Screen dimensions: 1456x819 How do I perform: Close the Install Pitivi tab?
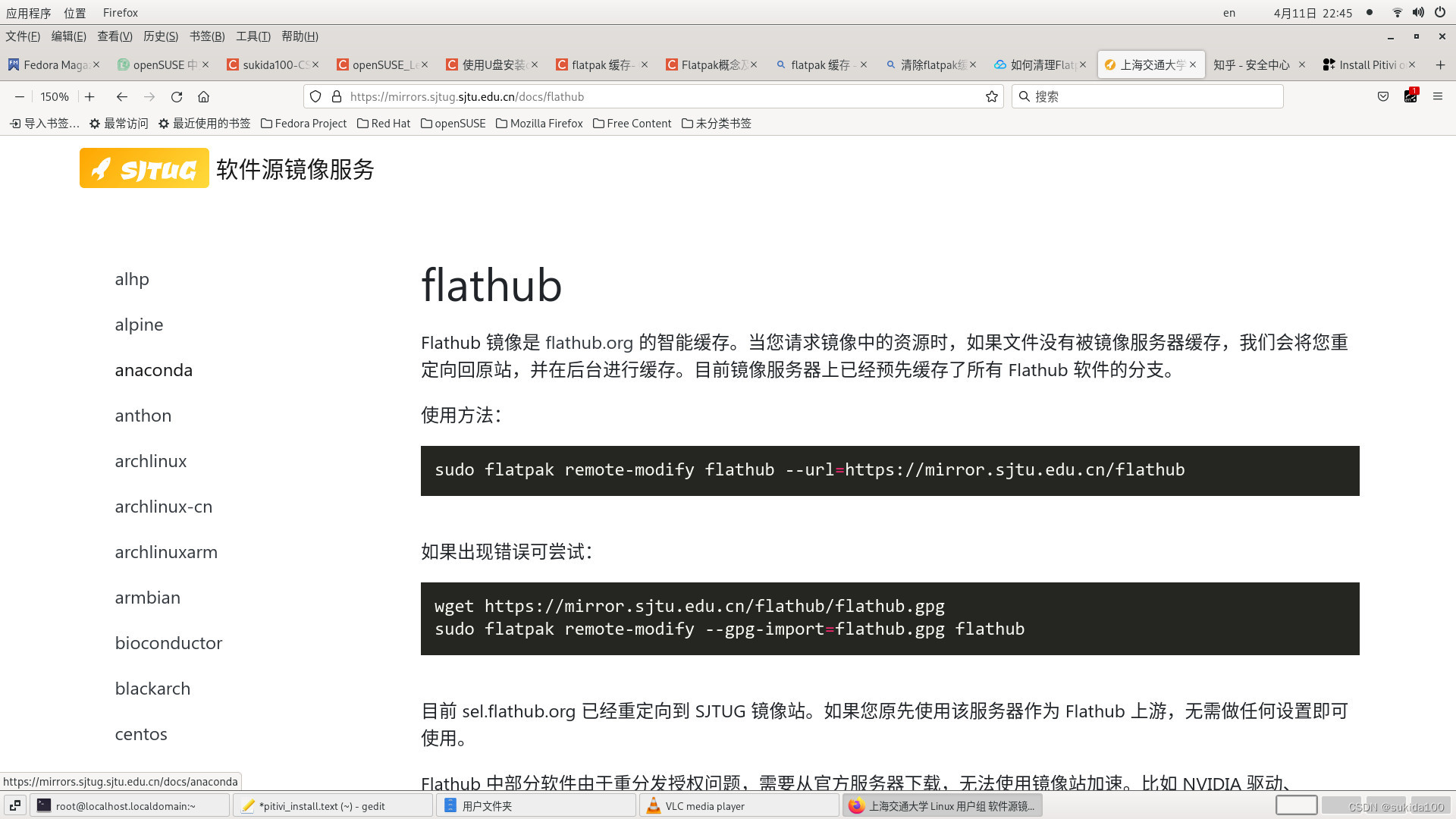click(x=1412, y=64)
